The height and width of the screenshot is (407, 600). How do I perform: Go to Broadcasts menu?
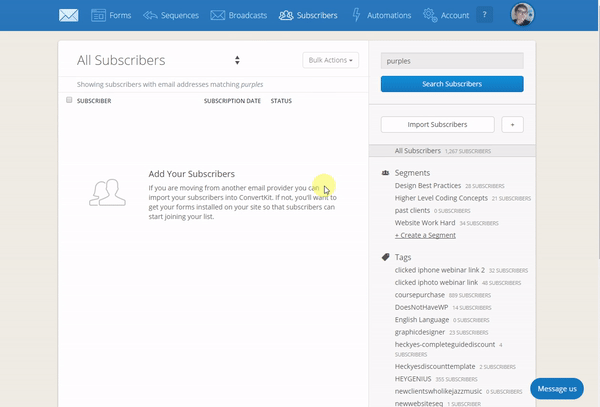click(x=248, y=15)
